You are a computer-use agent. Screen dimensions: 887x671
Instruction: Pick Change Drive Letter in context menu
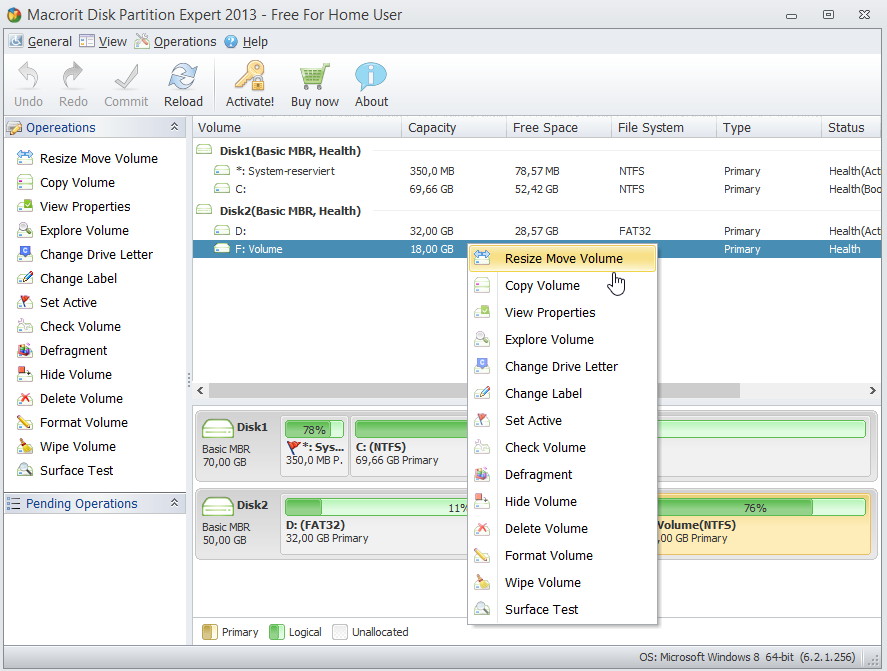coord(563,367)
